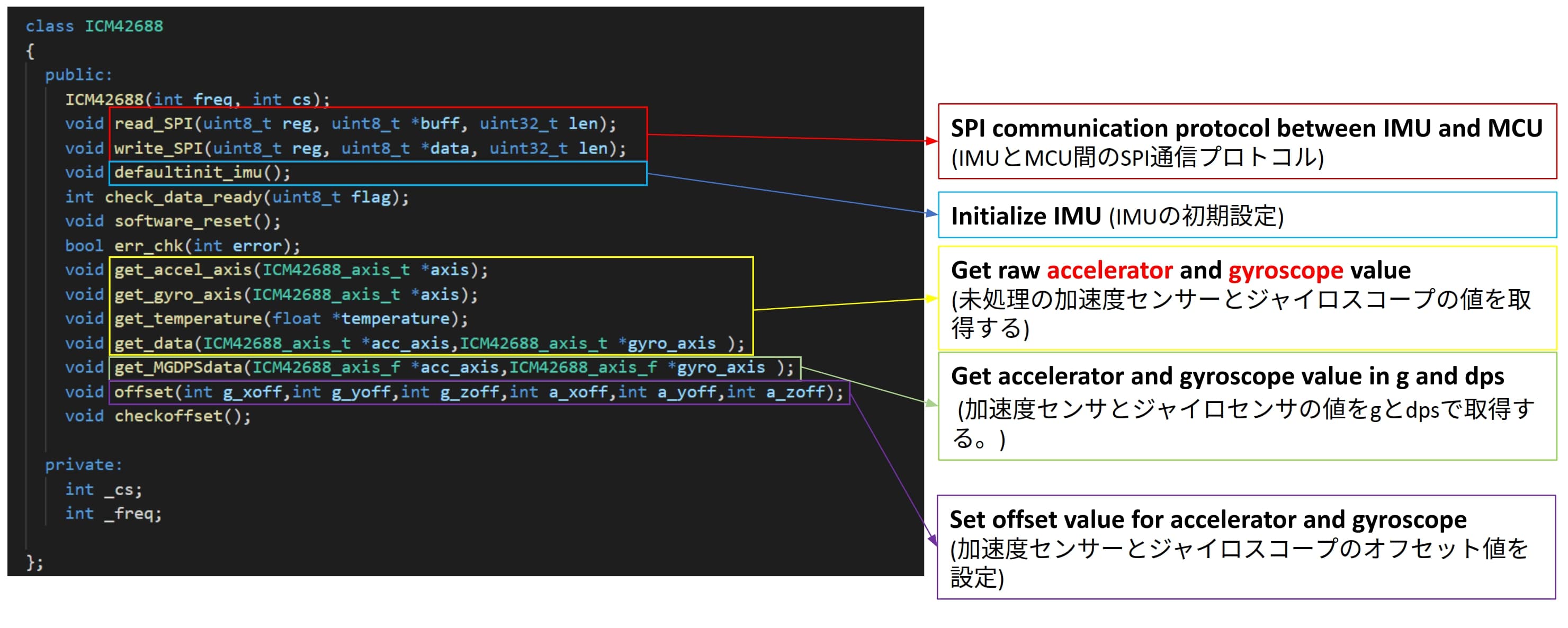The width and height of the screenshot is (1568, 628).
Task: Click the red word 'gyroscope'
Action: click(1285, 270)
